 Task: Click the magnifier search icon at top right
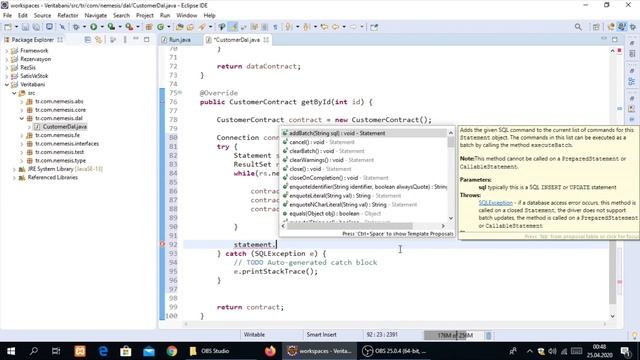click(578, 27)
